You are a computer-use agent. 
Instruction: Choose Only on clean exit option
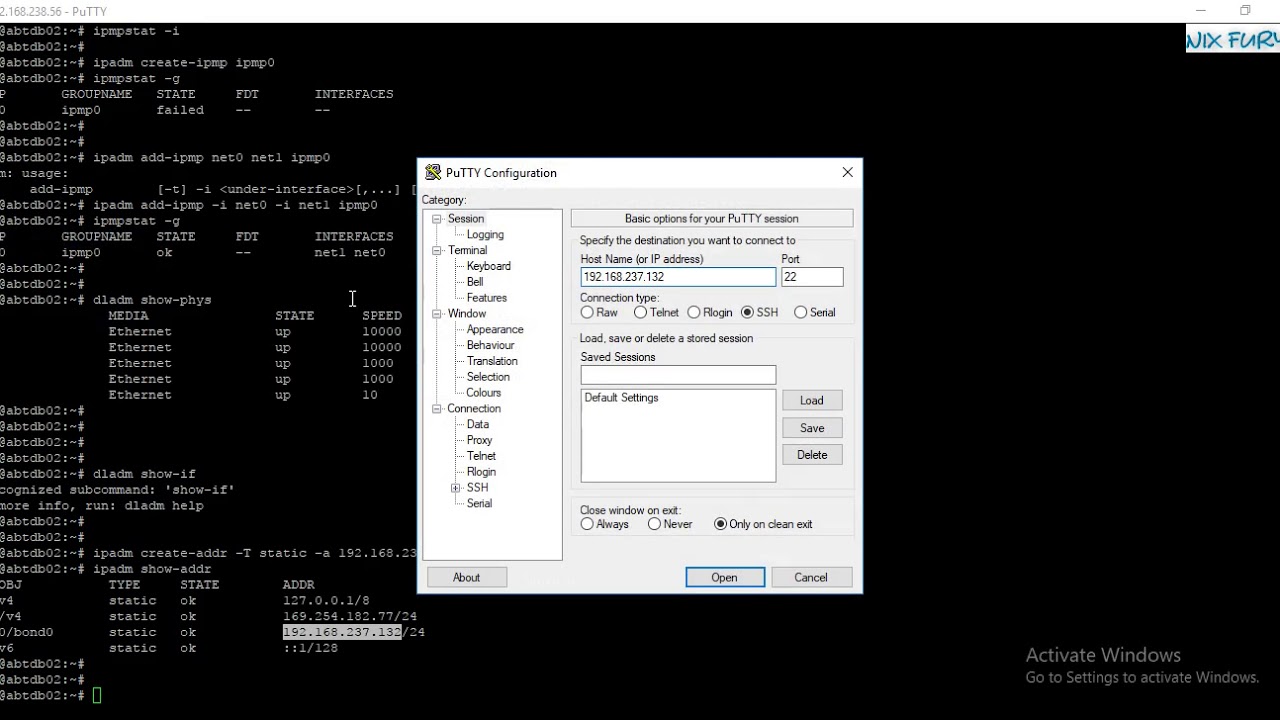[x=720, y=524]
